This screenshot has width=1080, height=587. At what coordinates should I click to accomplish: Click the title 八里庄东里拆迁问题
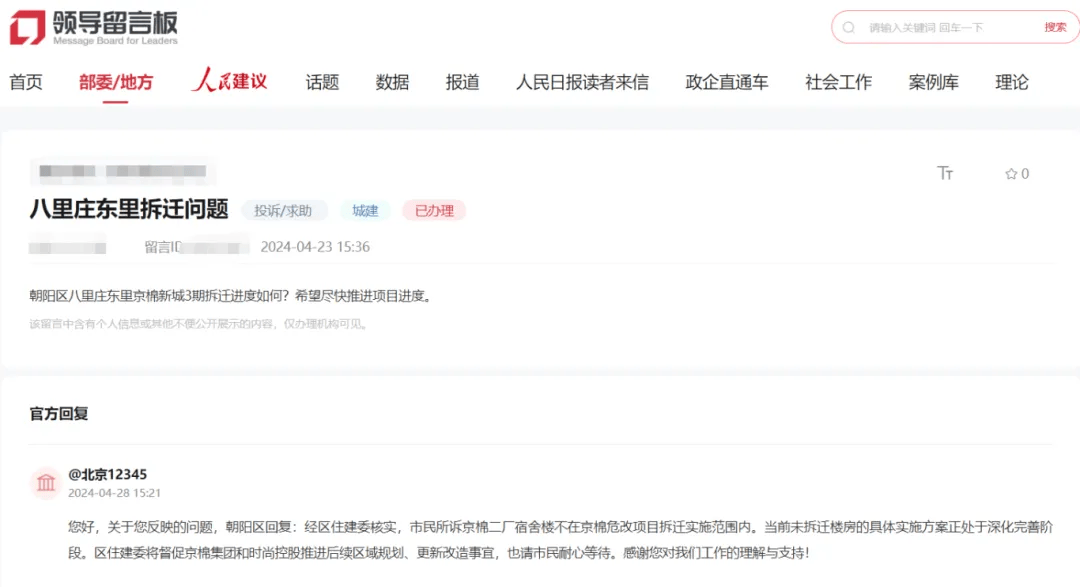[x=129, y=209]
